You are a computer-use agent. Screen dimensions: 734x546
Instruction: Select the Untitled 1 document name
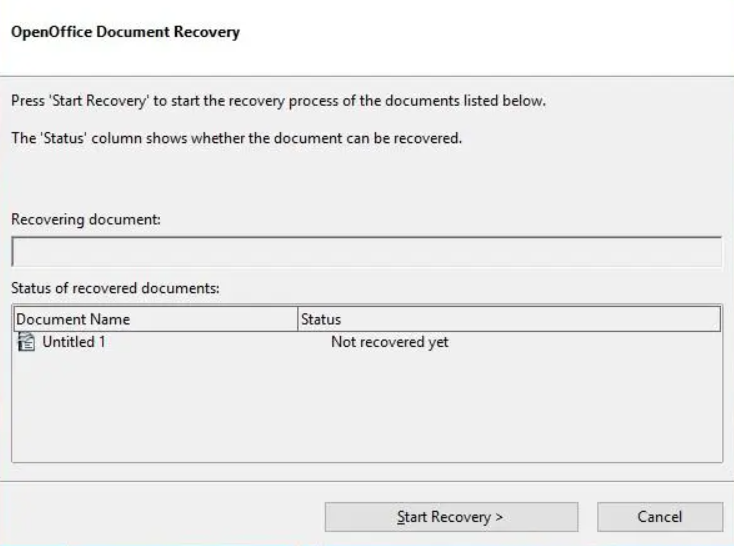73,342
